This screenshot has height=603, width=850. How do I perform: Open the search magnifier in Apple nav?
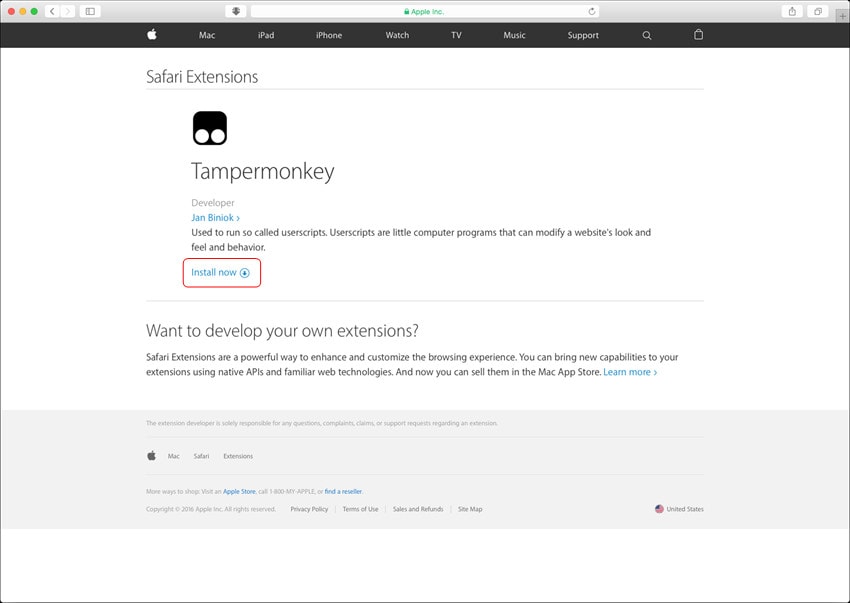click(x=647, y=35)
